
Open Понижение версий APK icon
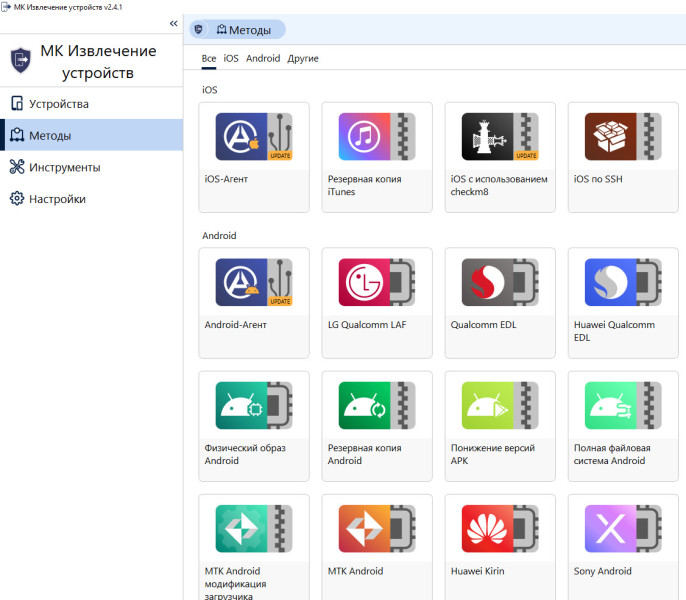tap(500, 406)
